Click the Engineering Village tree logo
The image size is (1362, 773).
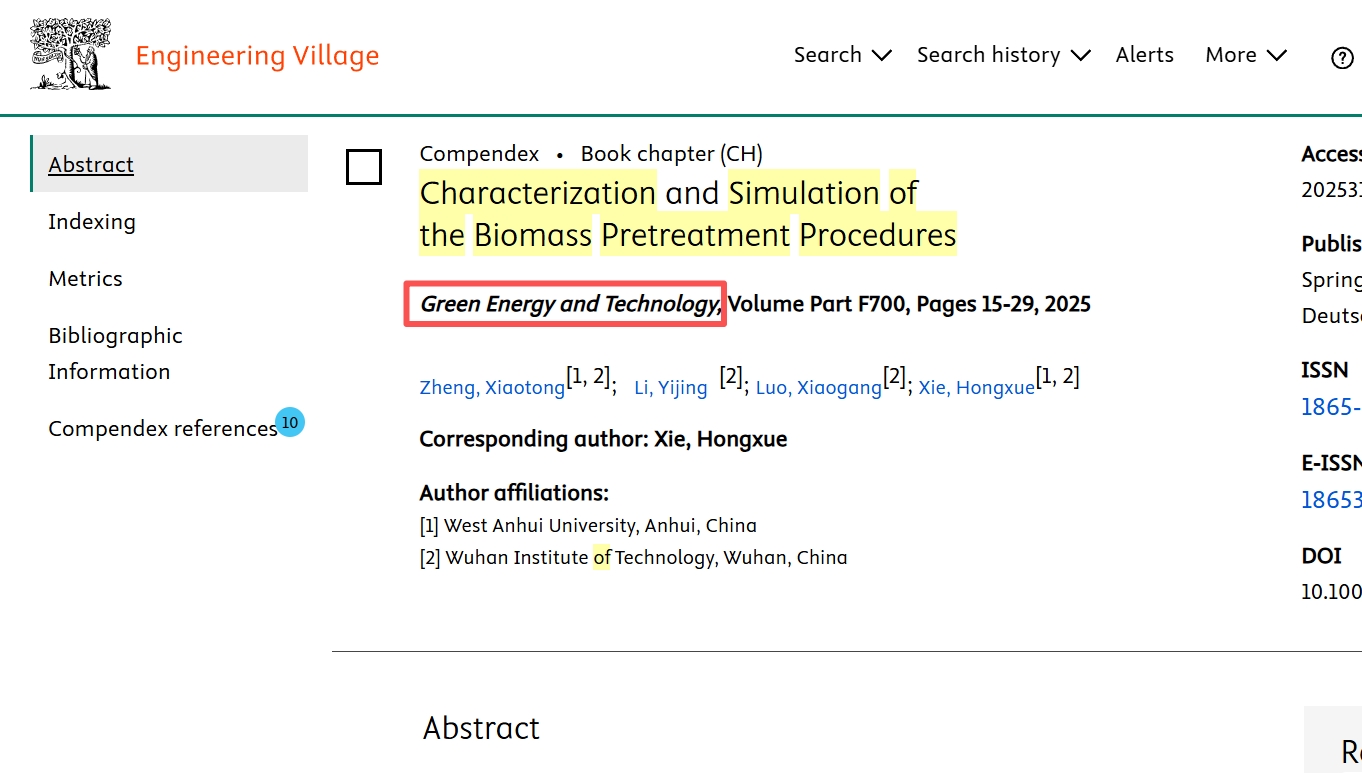tap(70, 55)
